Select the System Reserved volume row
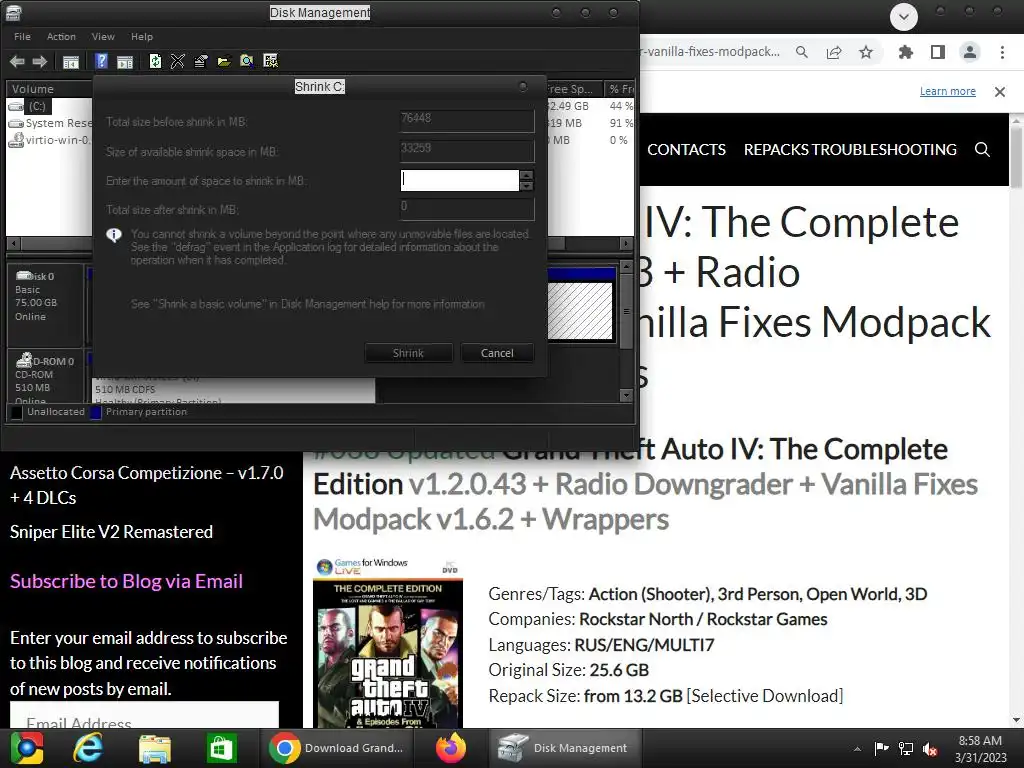Viewport: 1024px width, 768px height. click(48, 123)
